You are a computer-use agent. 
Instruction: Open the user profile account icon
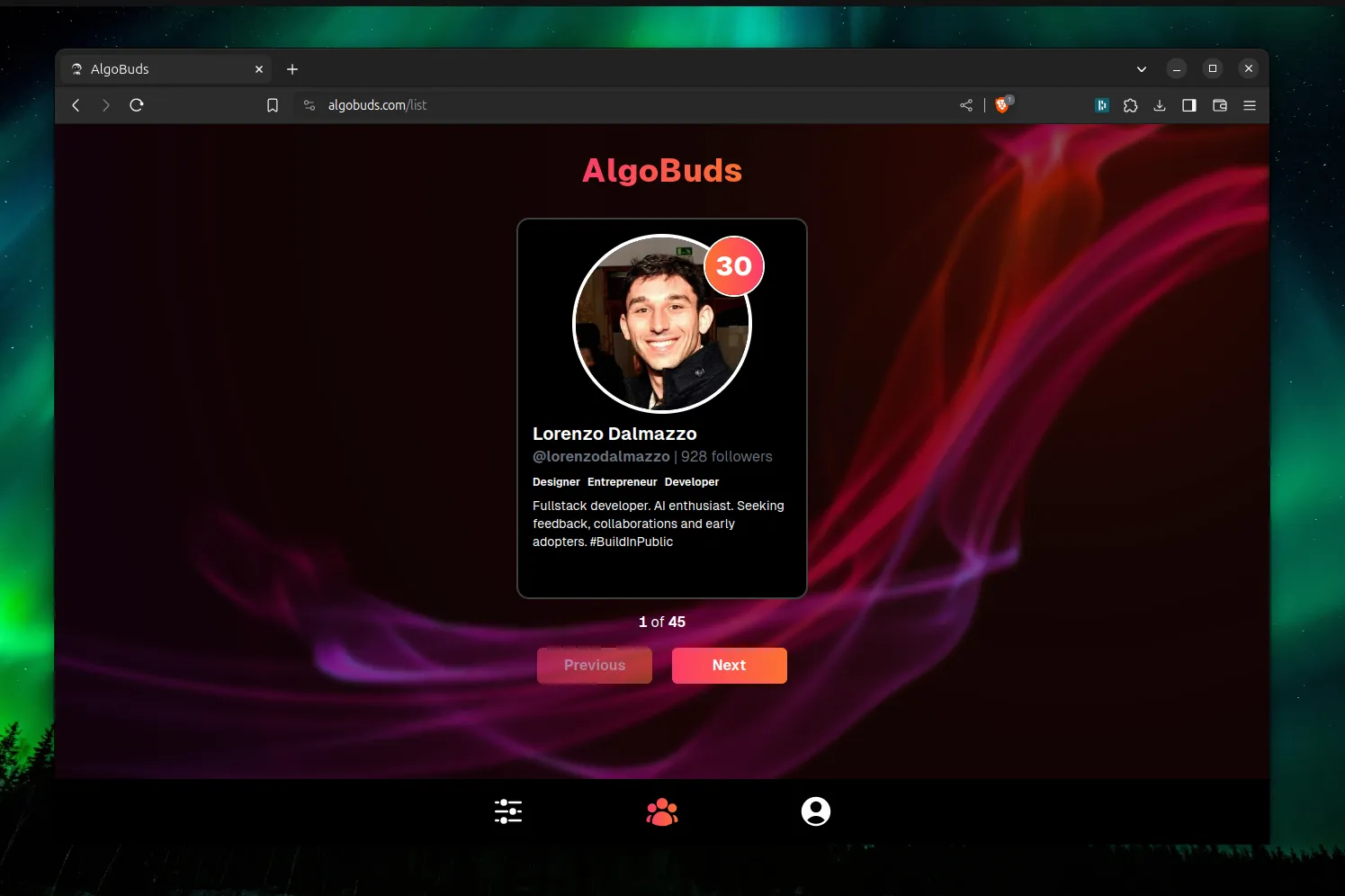(x=815, y=811)
